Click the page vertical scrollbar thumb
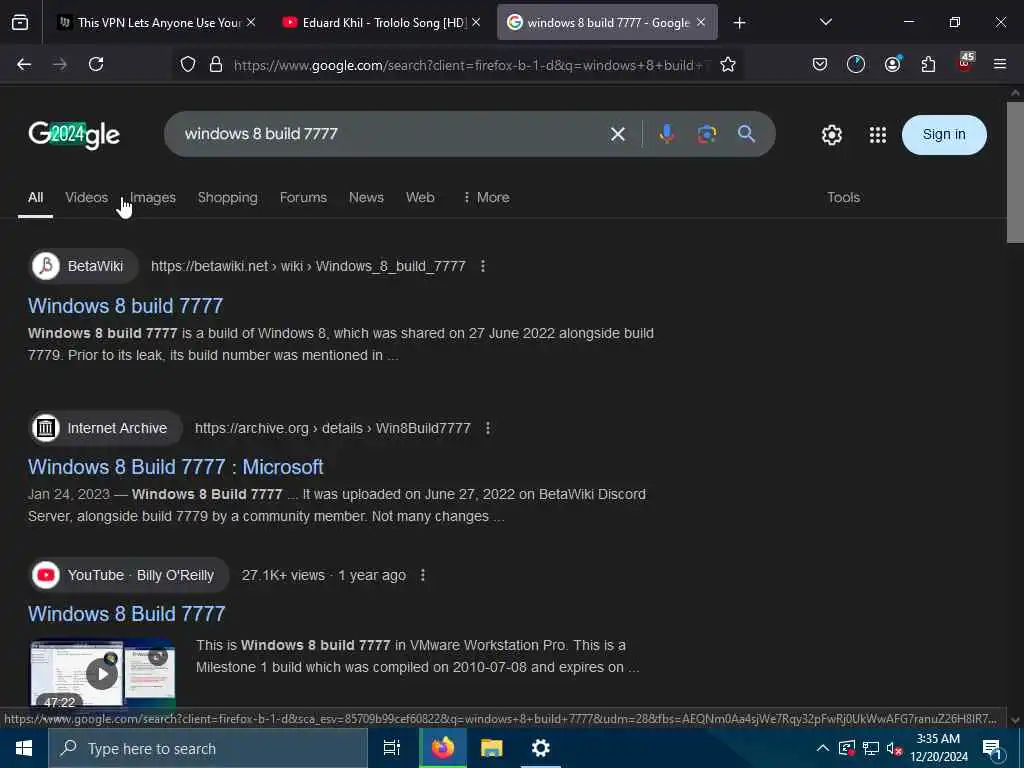This screenshot has height=768, width=1024. 1014,172
